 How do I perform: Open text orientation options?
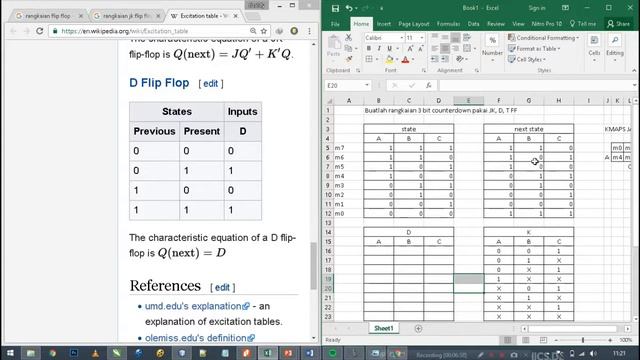(x=460, y=60)
